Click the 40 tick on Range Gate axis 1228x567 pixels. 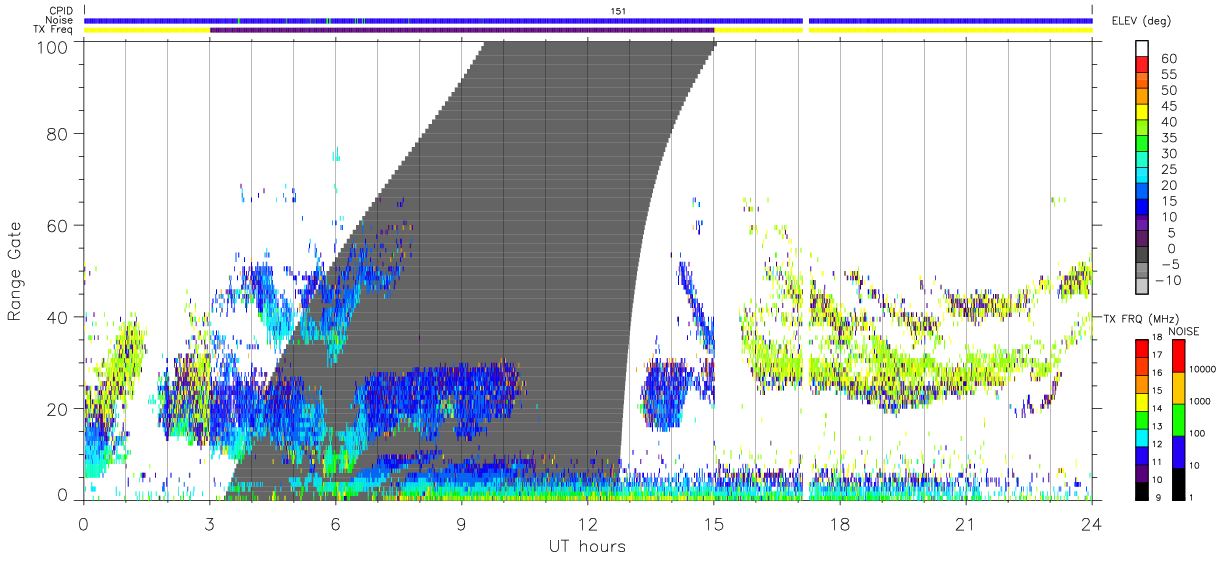coord(58,317)
